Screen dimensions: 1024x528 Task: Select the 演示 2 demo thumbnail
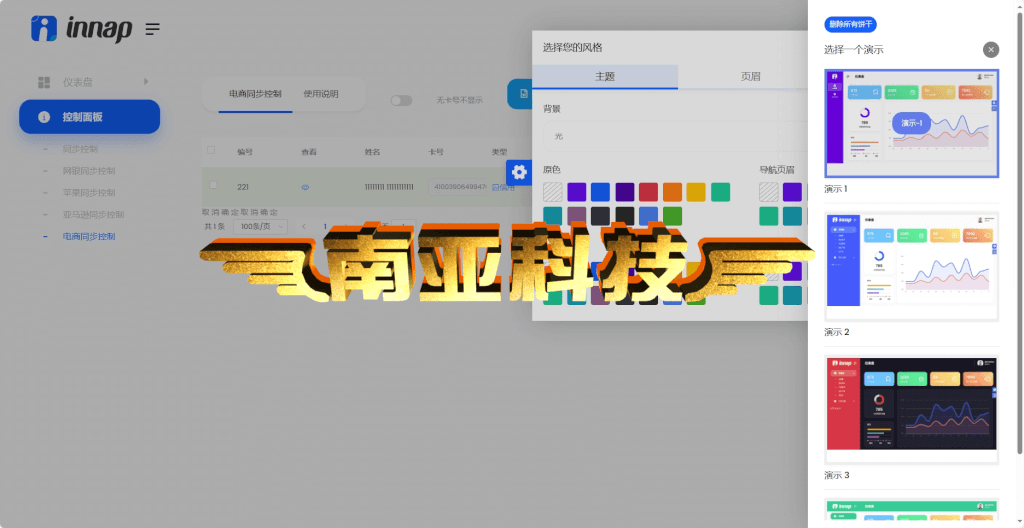[912, 267]
